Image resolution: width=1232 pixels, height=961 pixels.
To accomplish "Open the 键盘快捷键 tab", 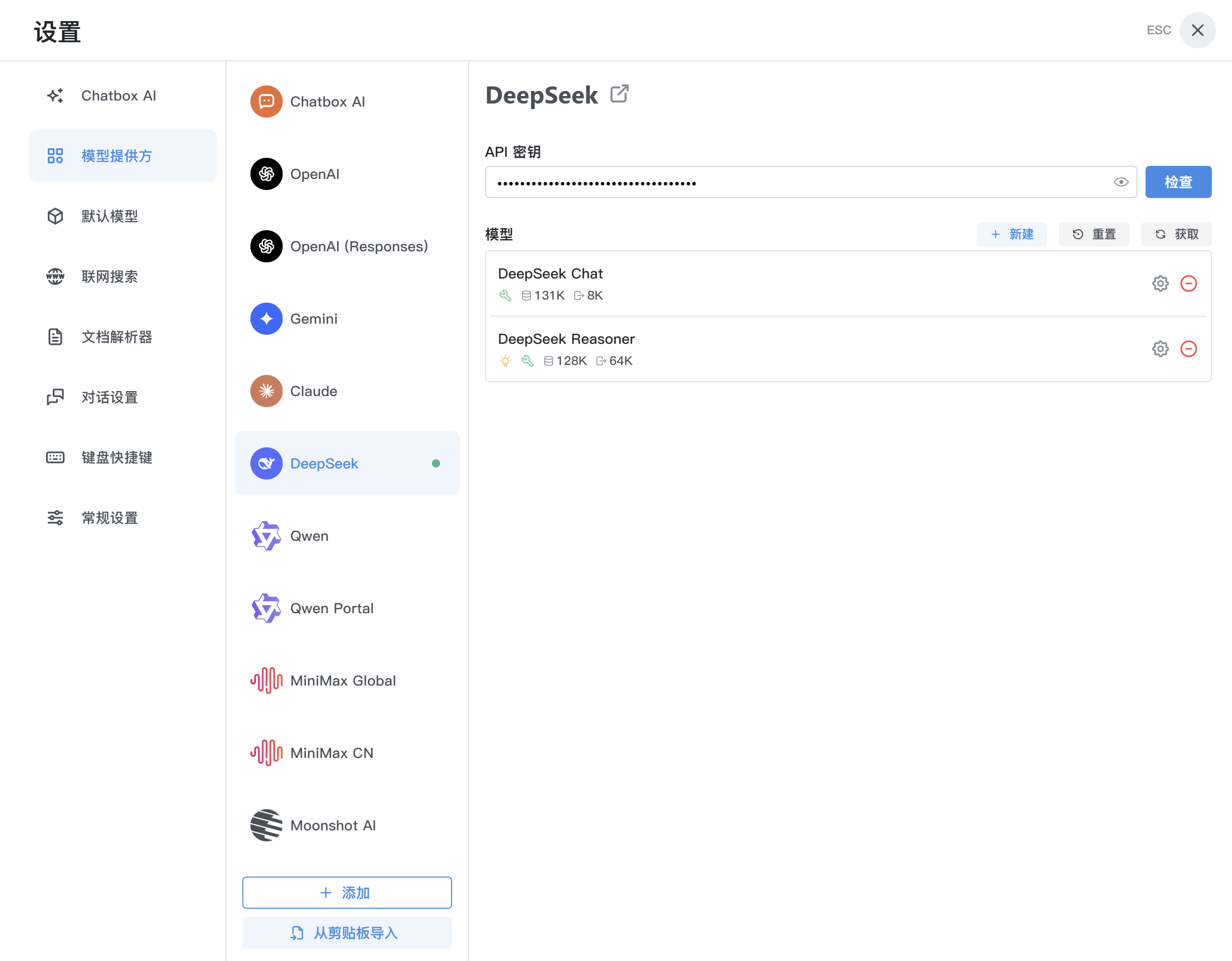I will (123, 457).
